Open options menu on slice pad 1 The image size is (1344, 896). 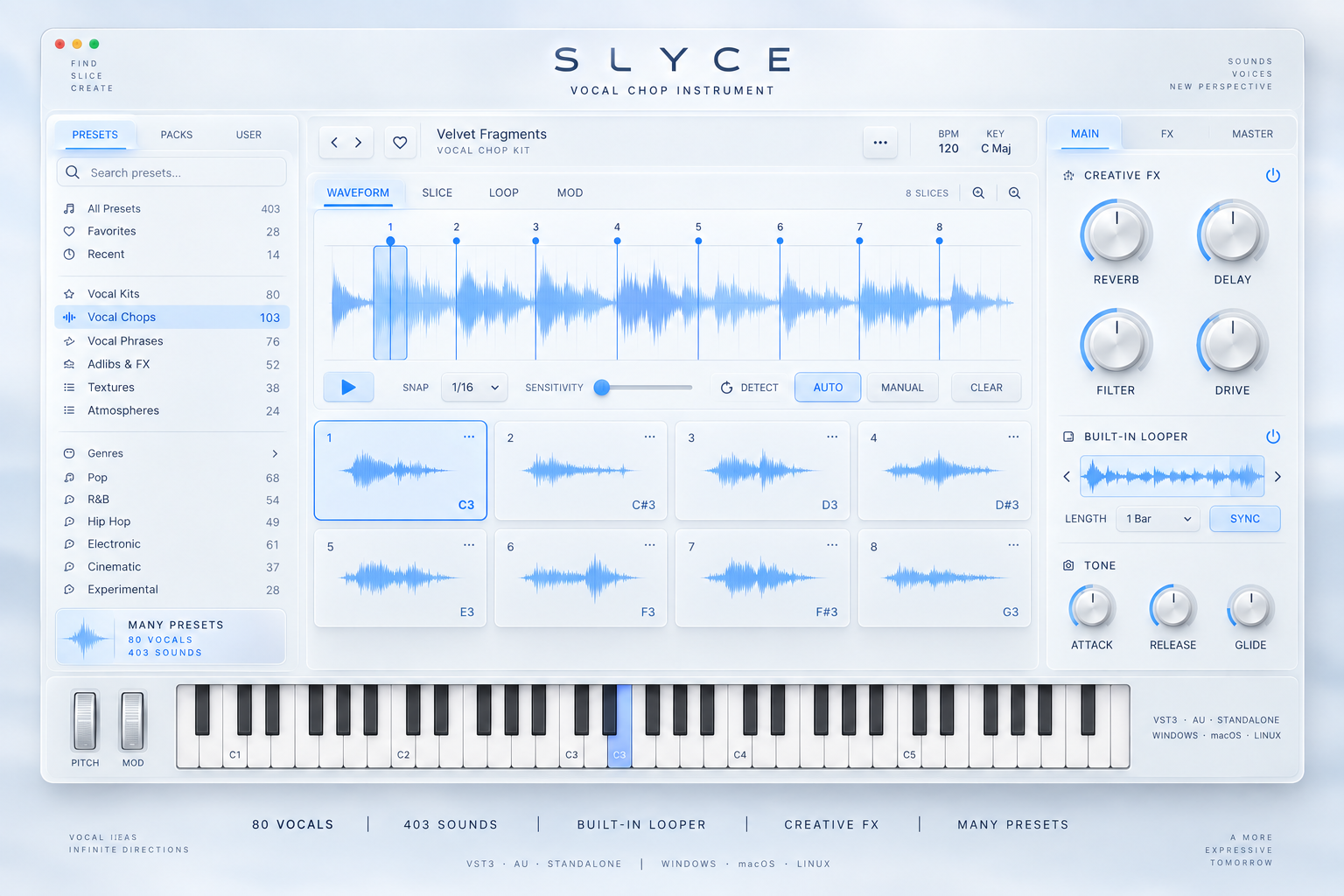point(469,437)
